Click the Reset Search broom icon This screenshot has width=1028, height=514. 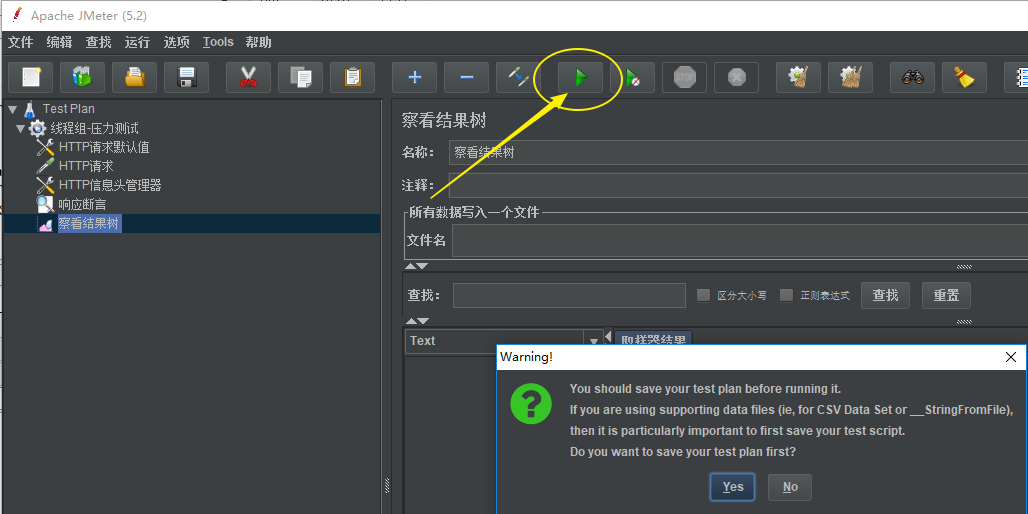coord(964,77)
